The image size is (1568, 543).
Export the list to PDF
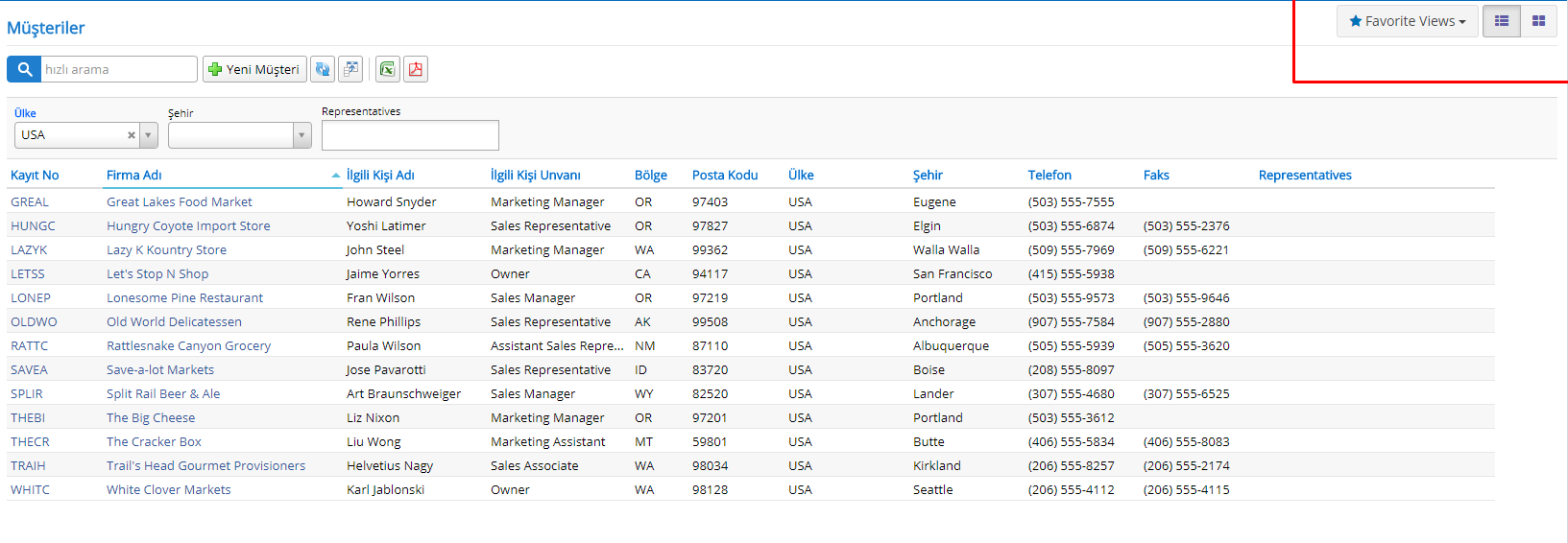click(x=416, y=69)
